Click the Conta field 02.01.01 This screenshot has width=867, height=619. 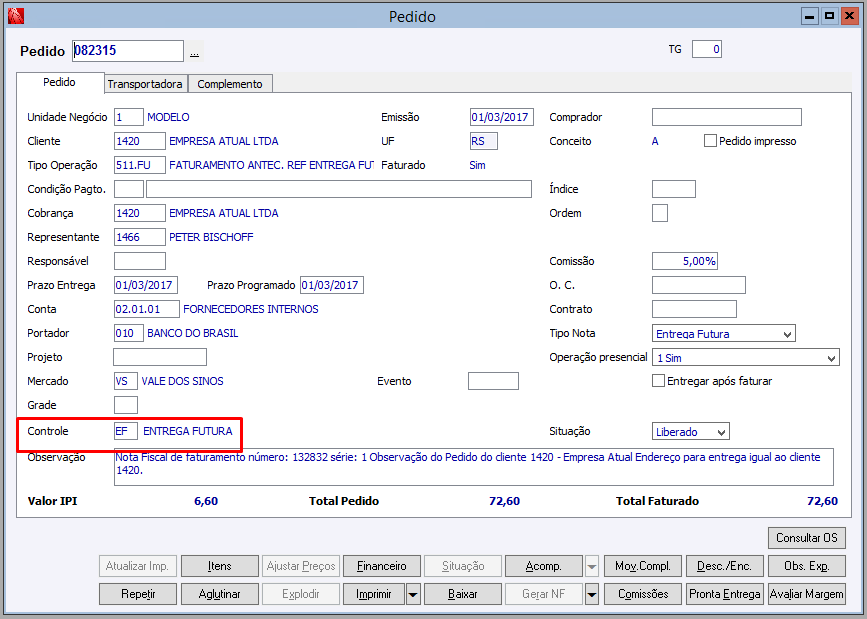[147, 309]
